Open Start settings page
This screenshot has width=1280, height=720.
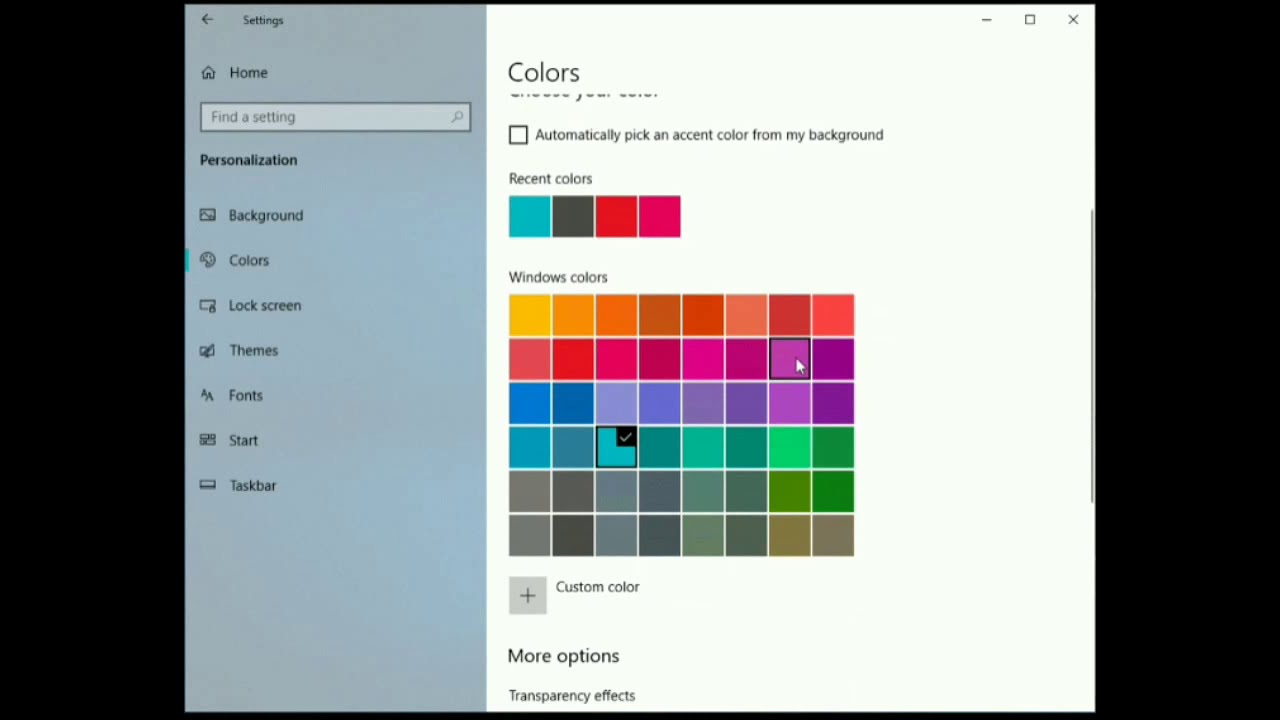pos(243,440)
